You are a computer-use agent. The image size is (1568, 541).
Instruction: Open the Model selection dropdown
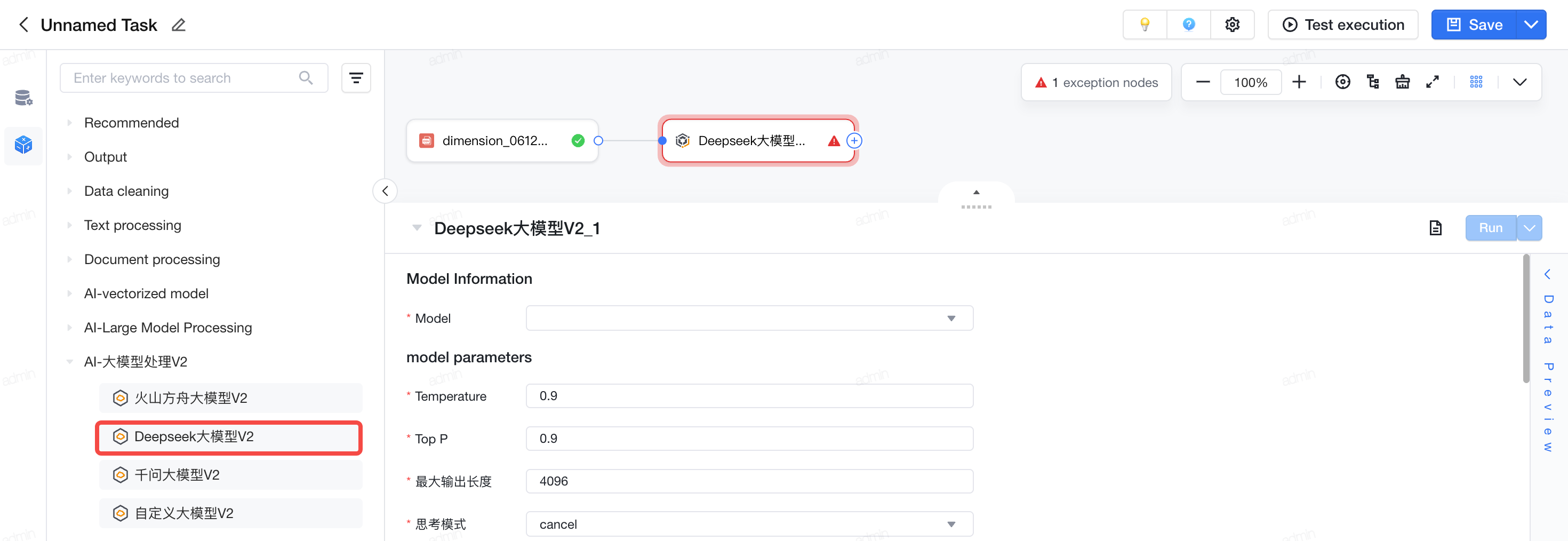tap(749, 318)
